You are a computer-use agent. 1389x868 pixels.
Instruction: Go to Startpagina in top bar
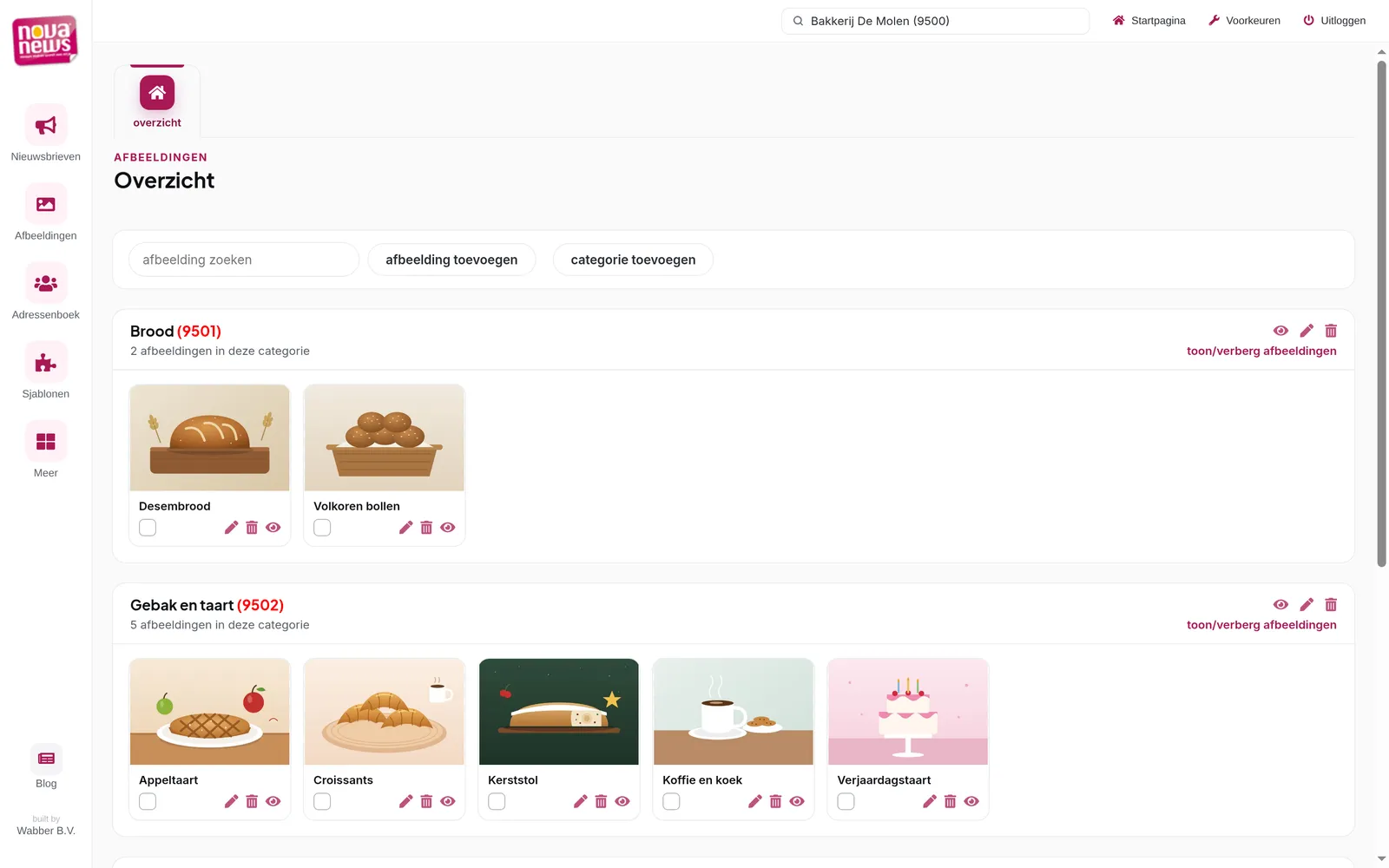coord(1149,21)
